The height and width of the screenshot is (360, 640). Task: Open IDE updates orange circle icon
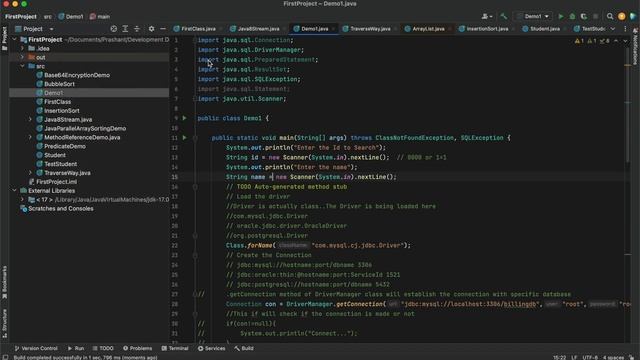tap(622, 17)
